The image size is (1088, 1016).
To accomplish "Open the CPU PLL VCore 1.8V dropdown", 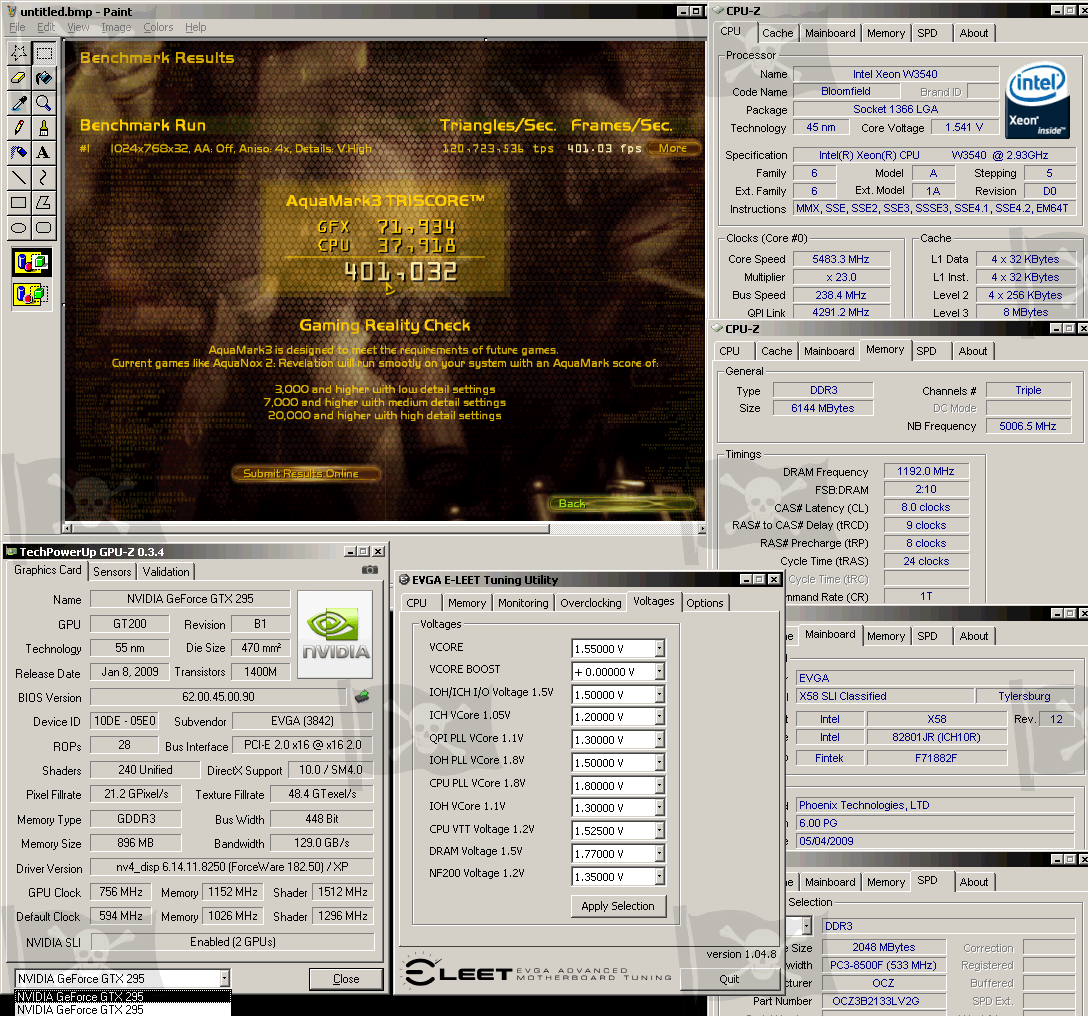I will pyautogui.click(x=659, y=786).
